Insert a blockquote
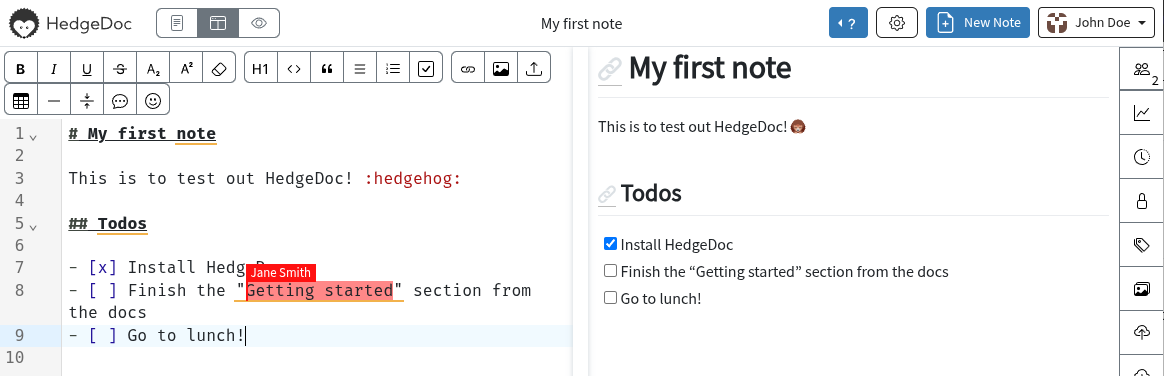Screen dimensions: 1164x376 pyautogui.click(x=327, y=69)
